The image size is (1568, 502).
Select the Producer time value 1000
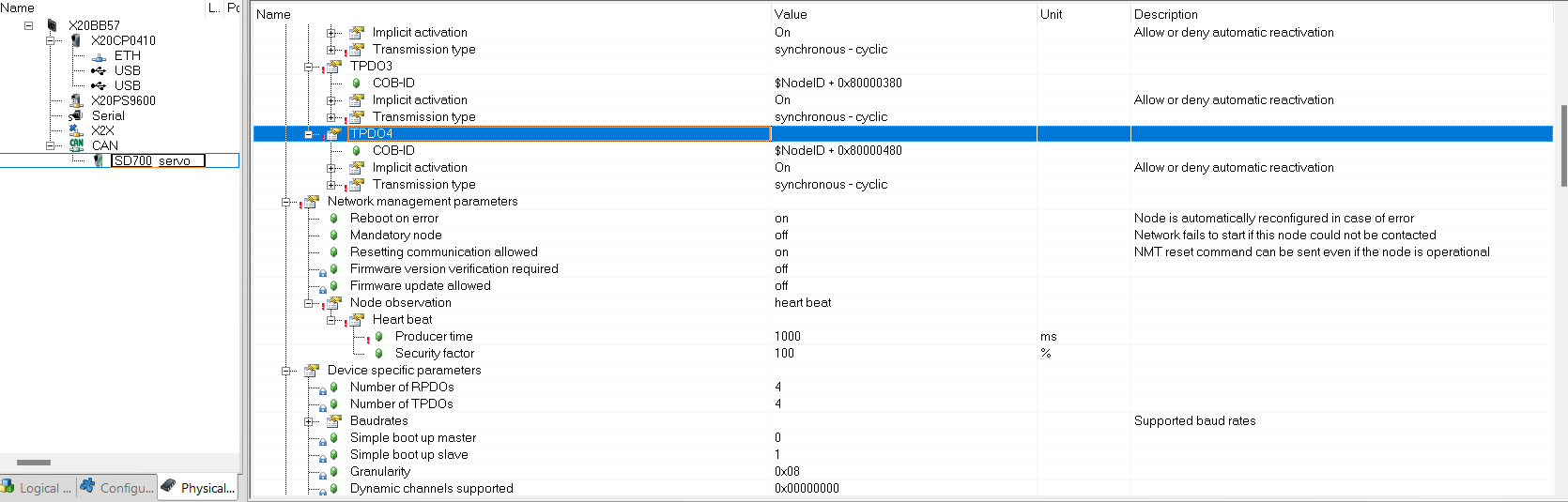(x=788, y=337)
